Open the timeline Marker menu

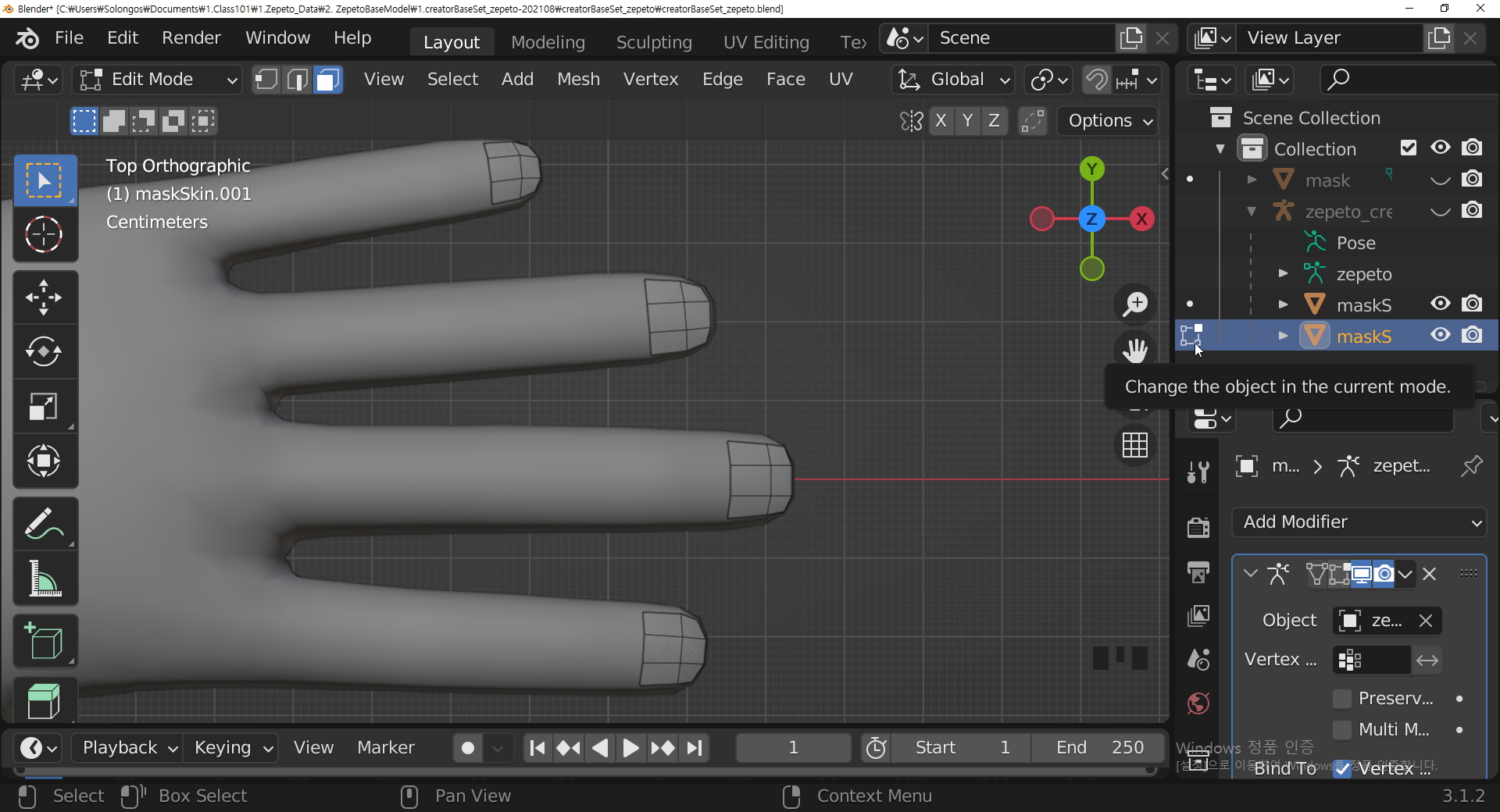pyautogui.click(x=386, y=748)
